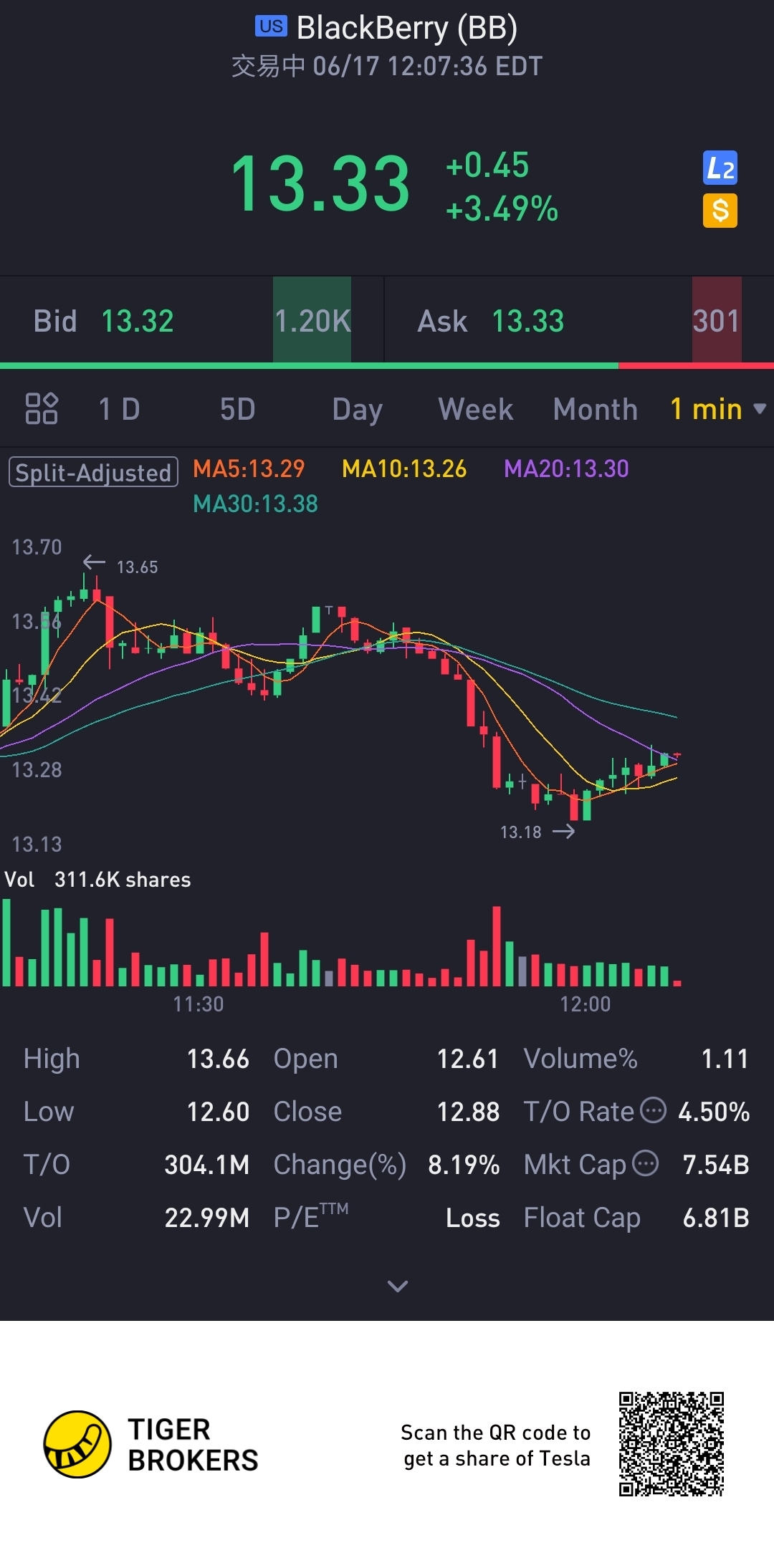The height and width of the screenshot is (1568, 774).
Task: Tap the MA10:13.26 indicator label
Action: pyautogui.click(x=404, y=468)
